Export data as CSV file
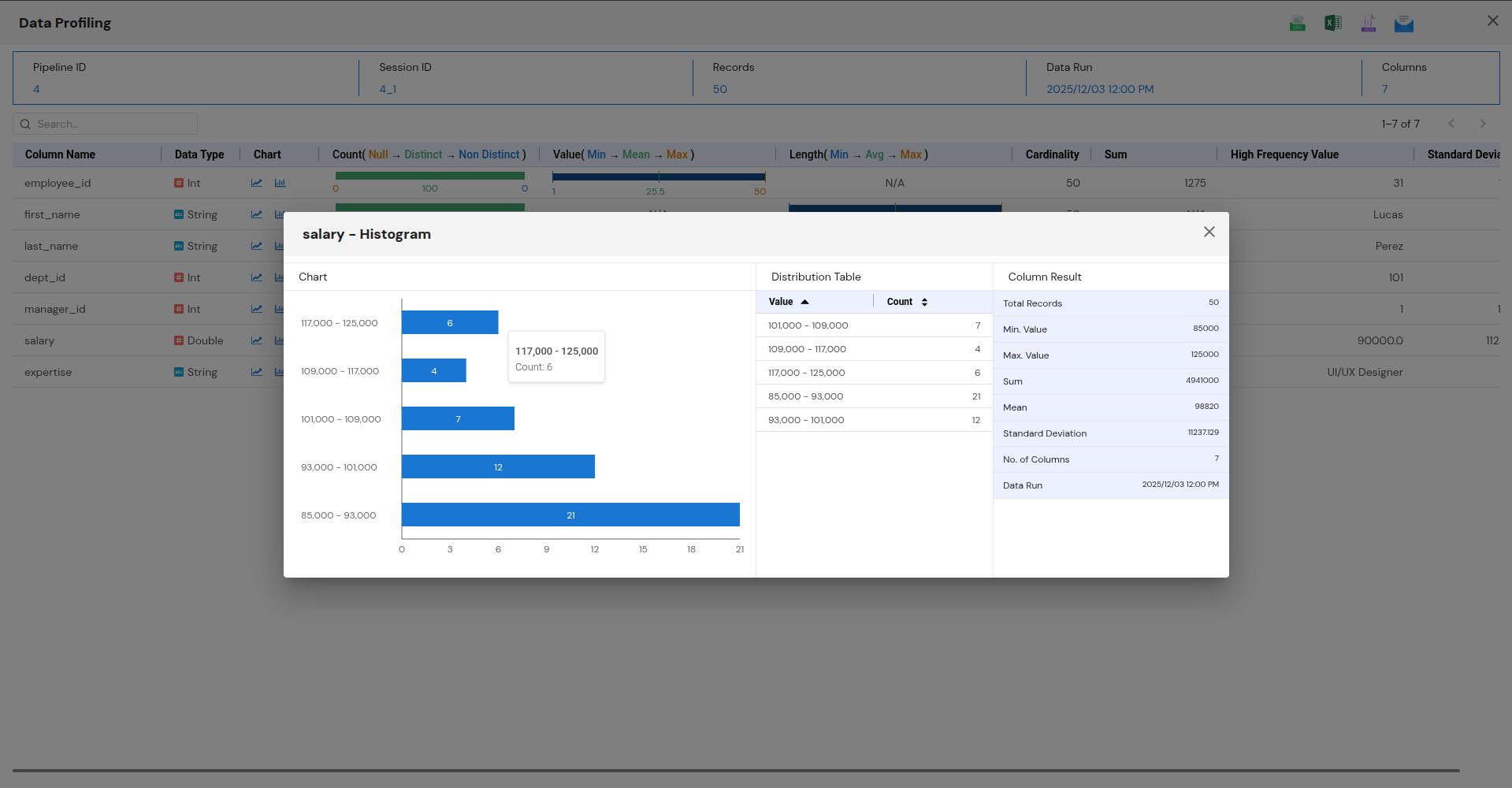 [1298, 23]
